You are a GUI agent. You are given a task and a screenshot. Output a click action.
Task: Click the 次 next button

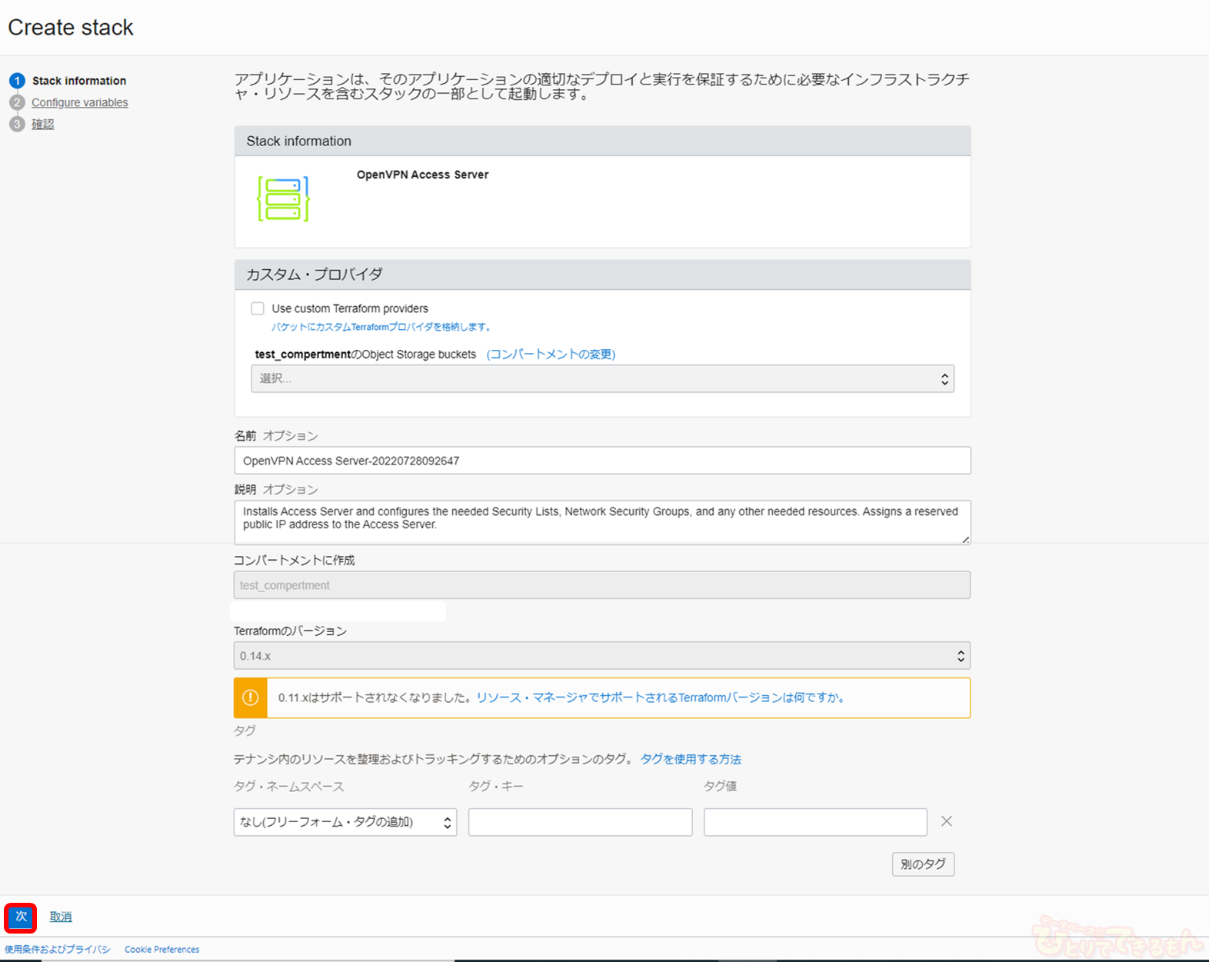click(21, 917)
